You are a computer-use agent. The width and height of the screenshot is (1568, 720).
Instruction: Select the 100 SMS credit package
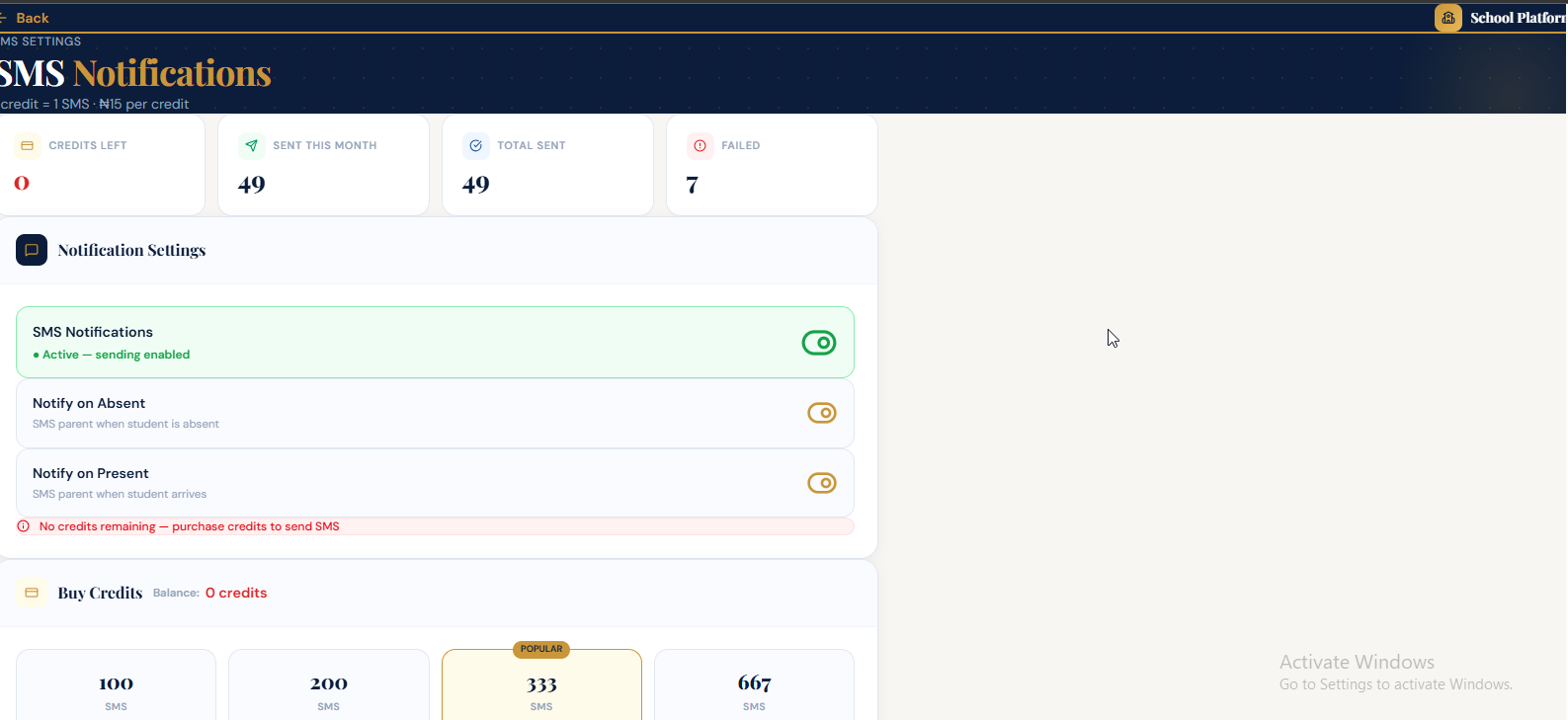pyautogui.click(x=116, y=685)
